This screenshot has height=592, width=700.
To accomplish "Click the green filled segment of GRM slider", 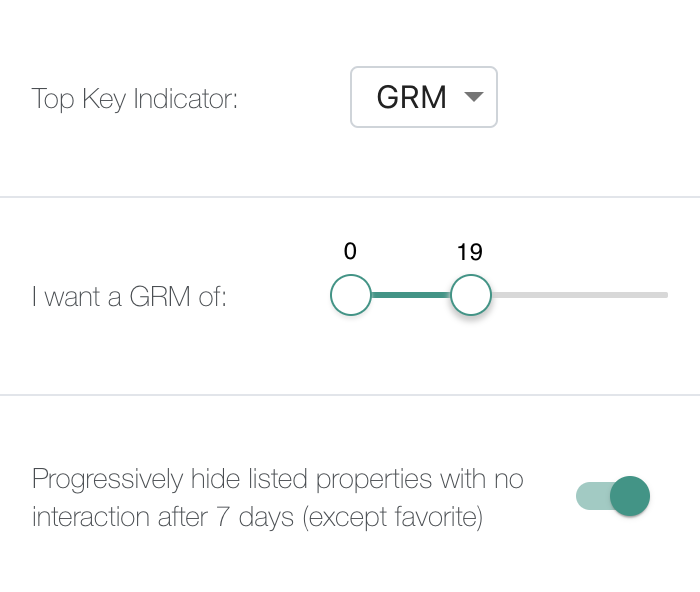I will (x=411, y=295).
